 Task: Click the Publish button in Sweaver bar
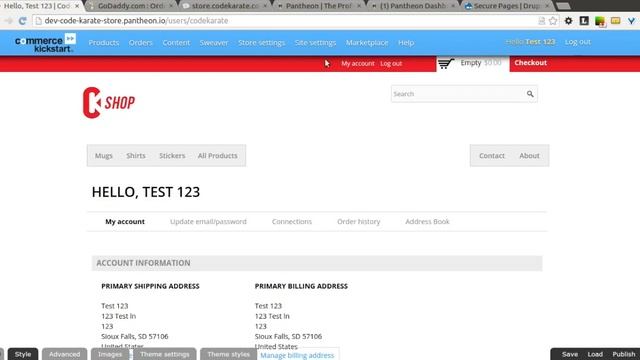624,354
